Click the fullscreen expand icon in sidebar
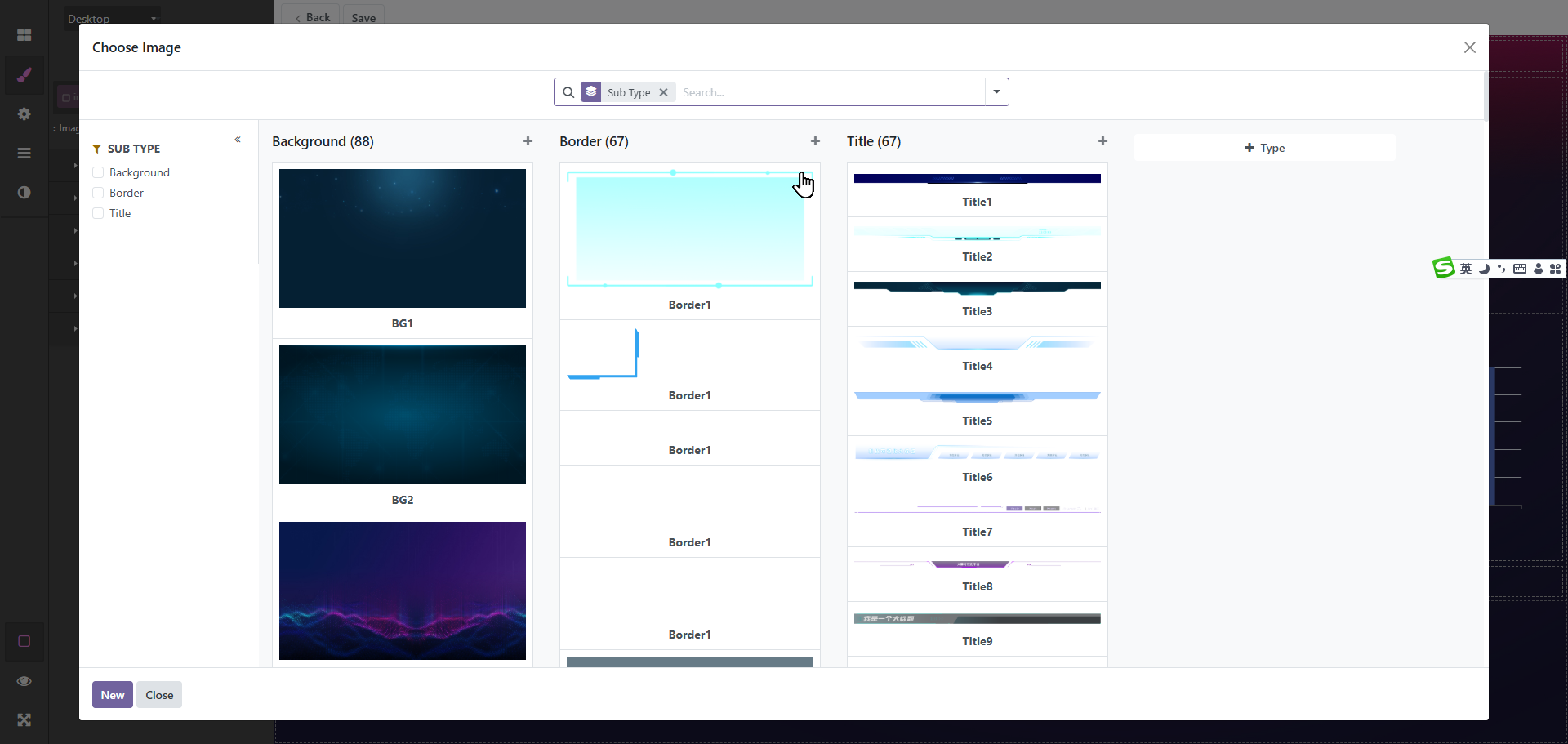Image resolution: width=1568 pixels, height=744 pixels. pos(24,719)
